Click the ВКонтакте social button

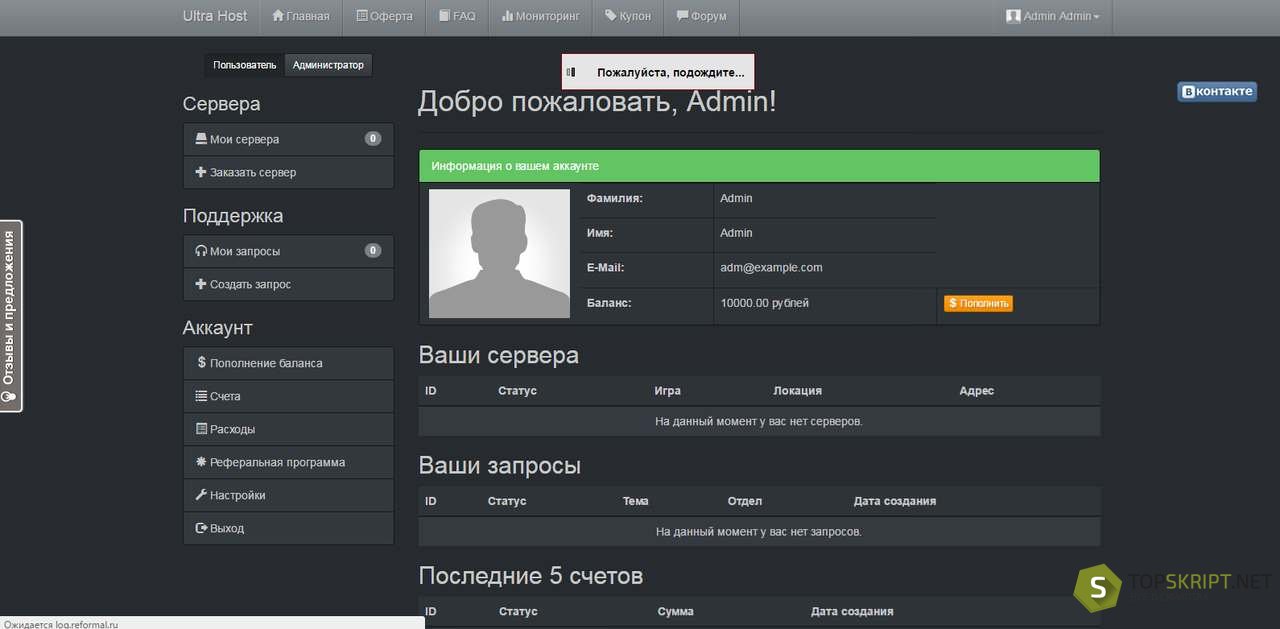coord(1216,92)
